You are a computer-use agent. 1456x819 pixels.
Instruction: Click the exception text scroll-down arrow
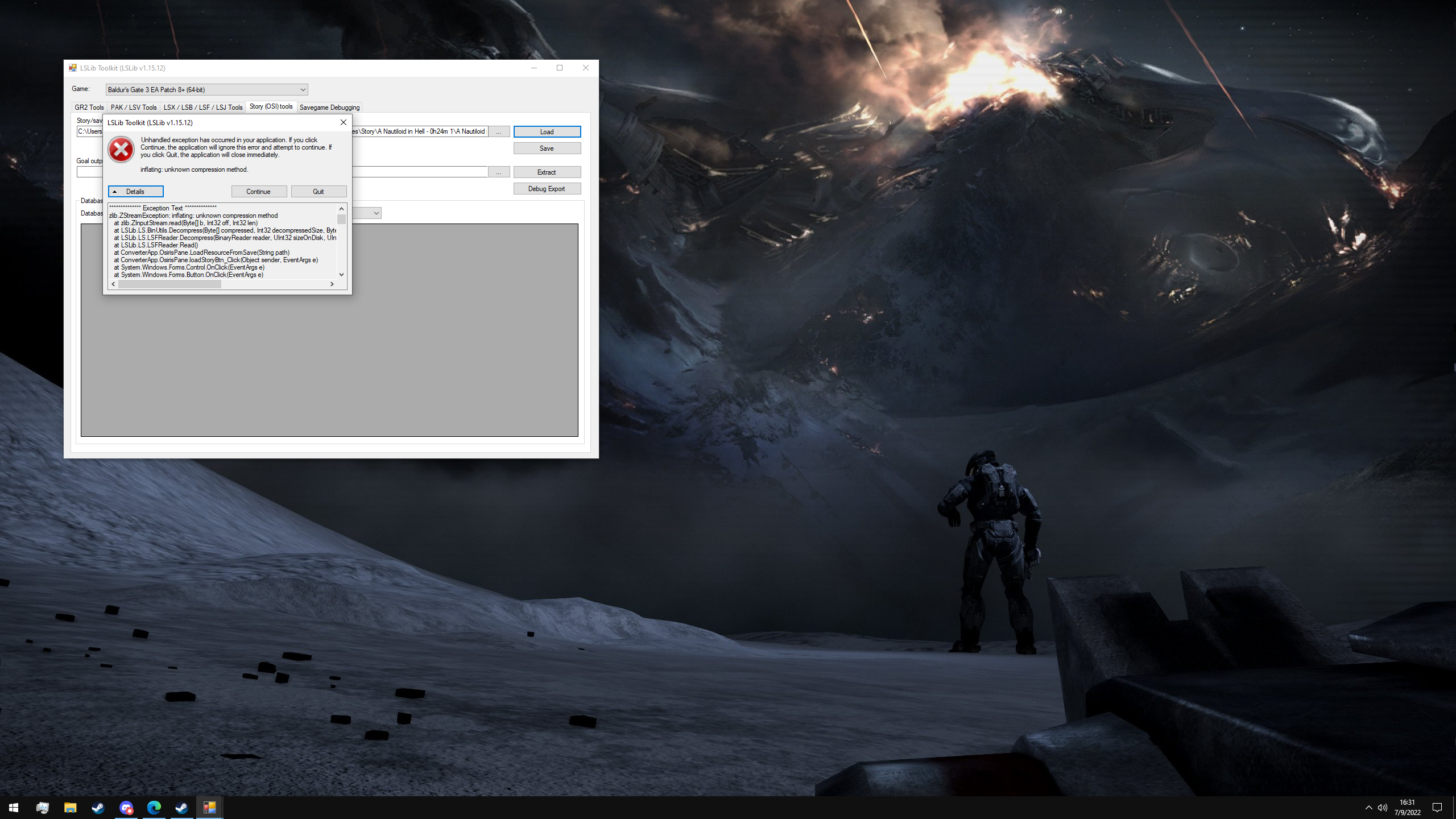341,275
